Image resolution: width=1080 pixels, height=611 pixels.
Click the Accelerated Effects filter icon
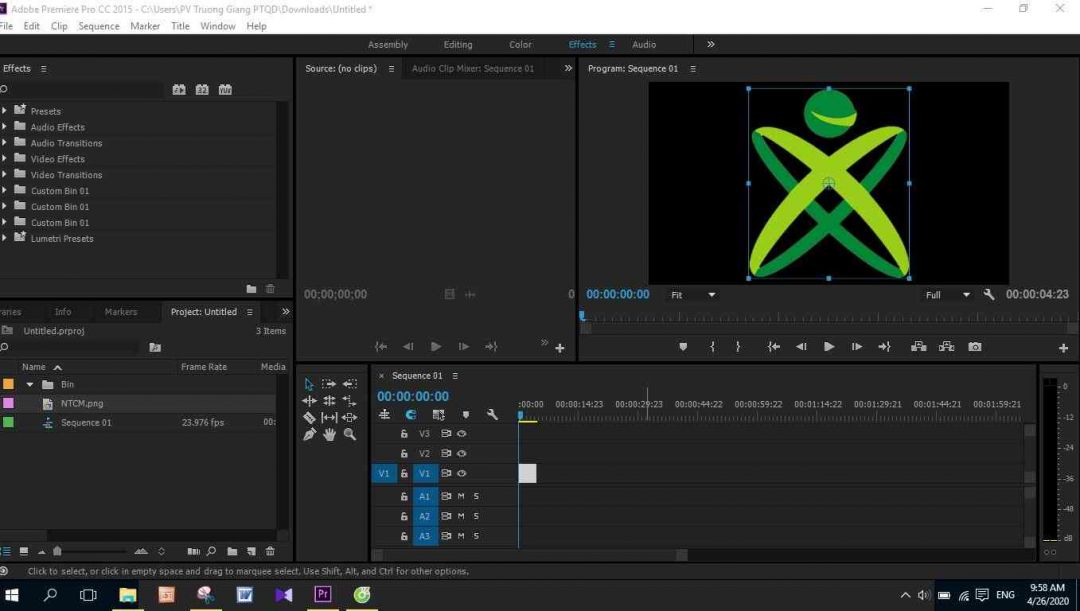point(179,90)
